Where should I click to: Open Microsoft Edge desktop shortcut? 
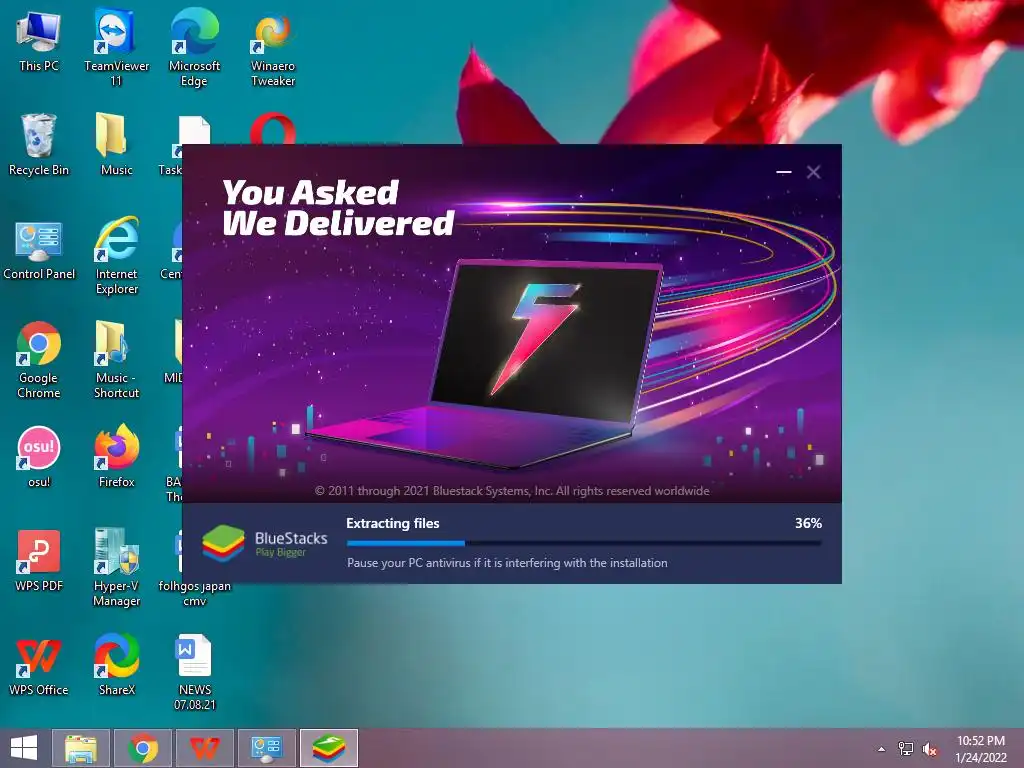194,48
